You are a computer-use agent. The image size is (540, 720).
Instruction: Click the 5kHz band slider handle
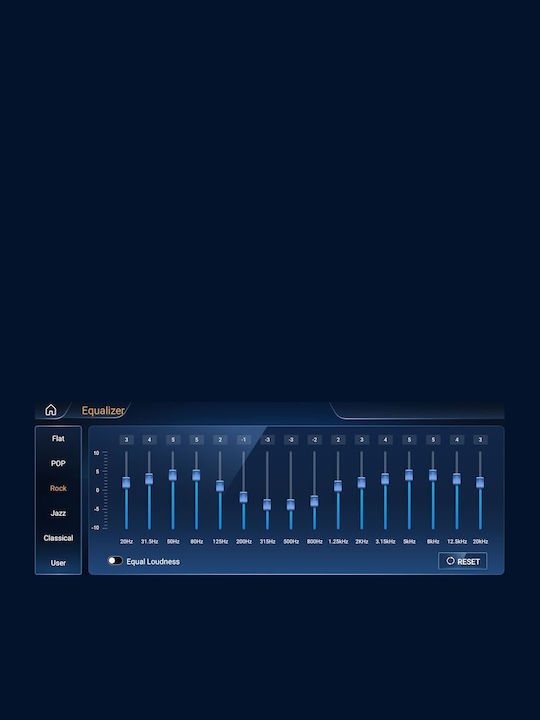[409, 475]
